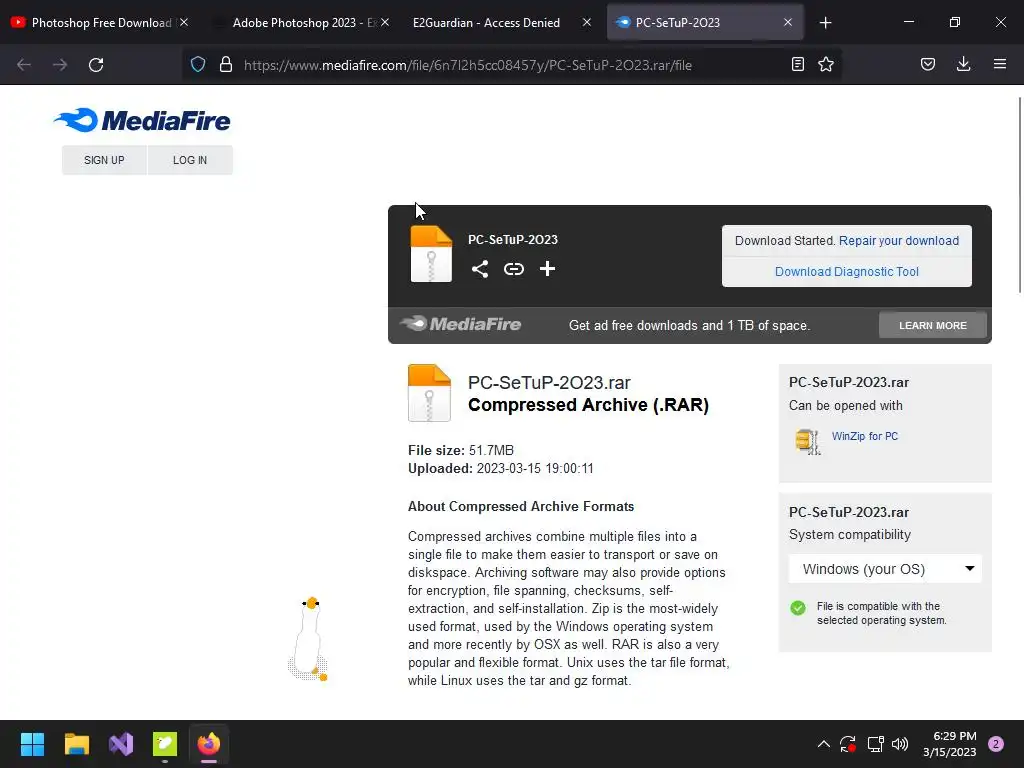Click the volume icon in system tray
Screen dimensions: 1024x768
click(900, 744)
